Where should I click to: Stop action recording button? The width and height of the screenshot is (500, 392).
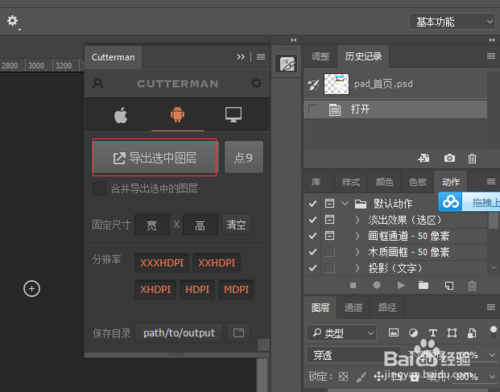click(353, 285)
